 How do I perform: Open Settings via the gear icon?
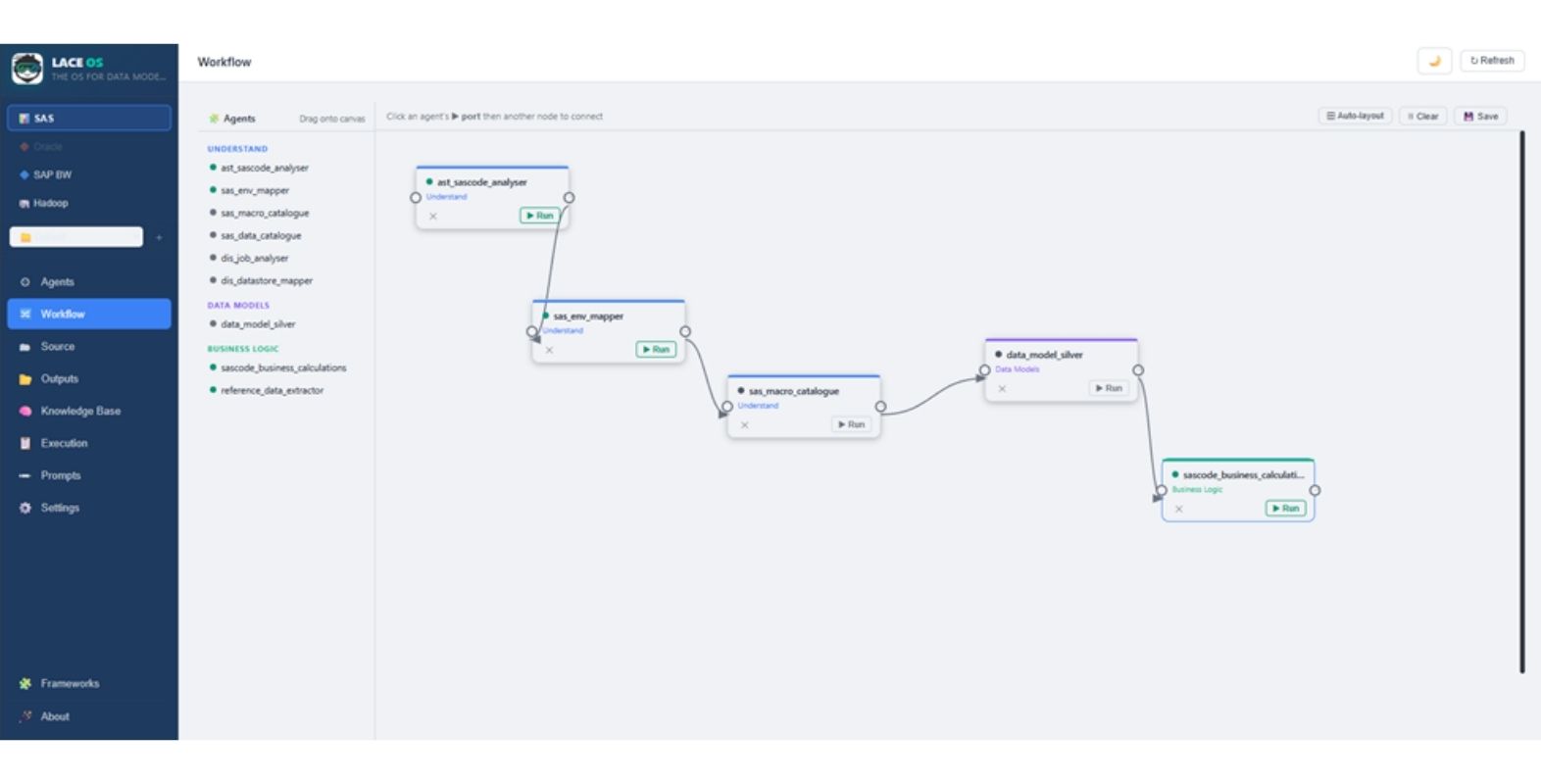point(25,509)
